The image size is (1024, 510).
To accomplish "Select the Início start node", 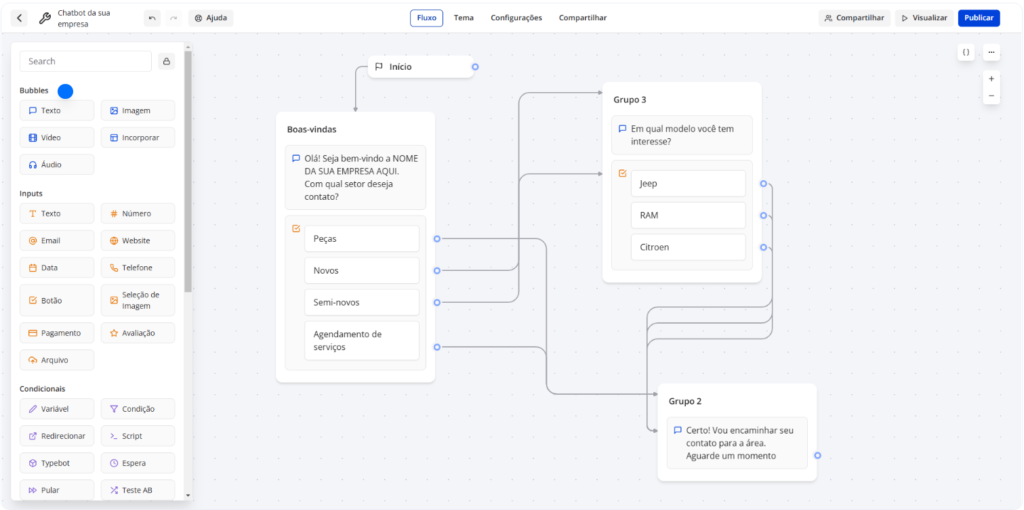I will tap(421, 67).
